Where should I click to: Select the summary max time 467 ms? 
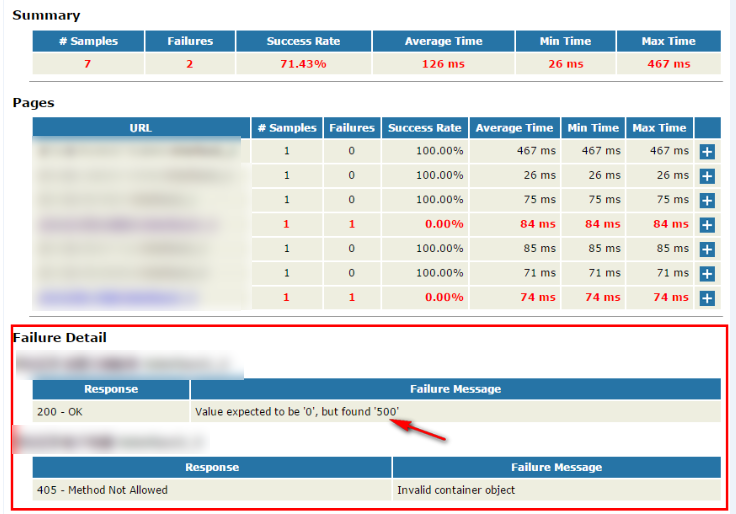pyautogui.click(x=669, y=64)
